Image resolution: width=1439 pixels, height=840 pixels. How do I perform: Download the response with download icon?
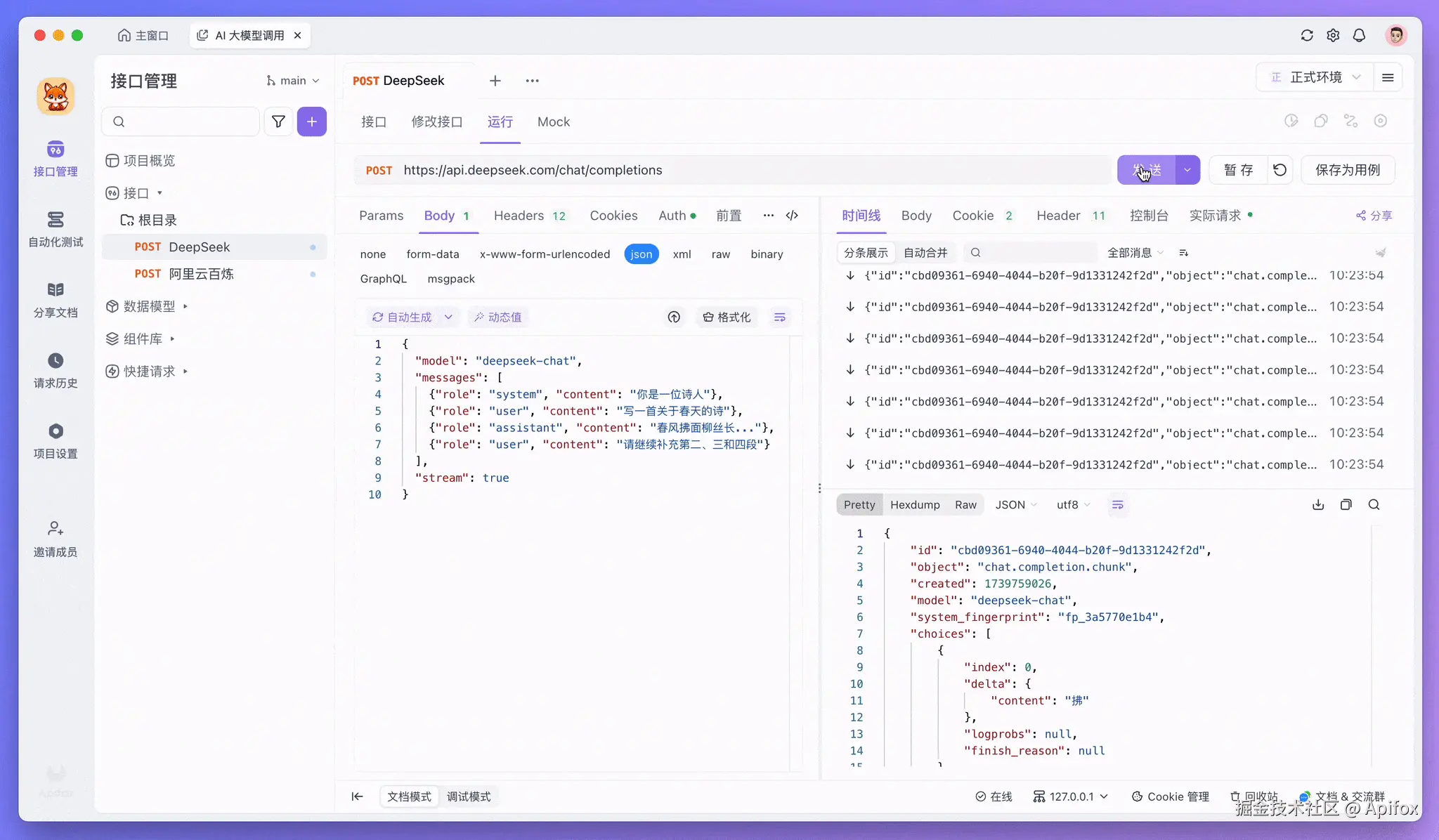[x=1318, y=504]
